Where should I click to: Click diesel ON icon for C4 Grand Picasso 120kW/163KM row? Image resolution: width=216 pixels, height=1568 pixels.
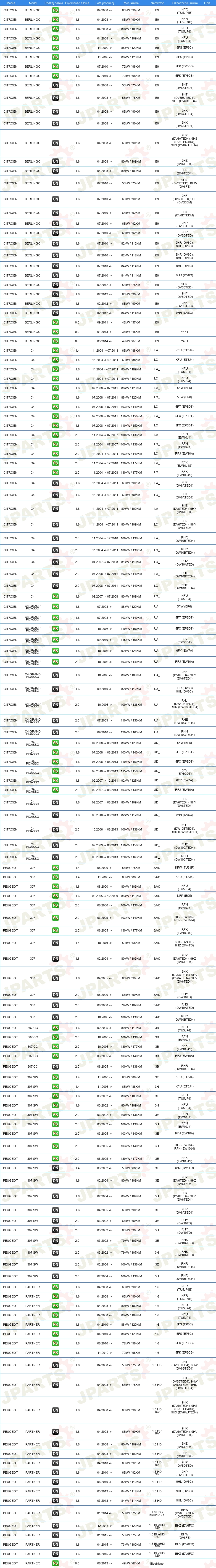pyautogui.click(x=55, y=732)
